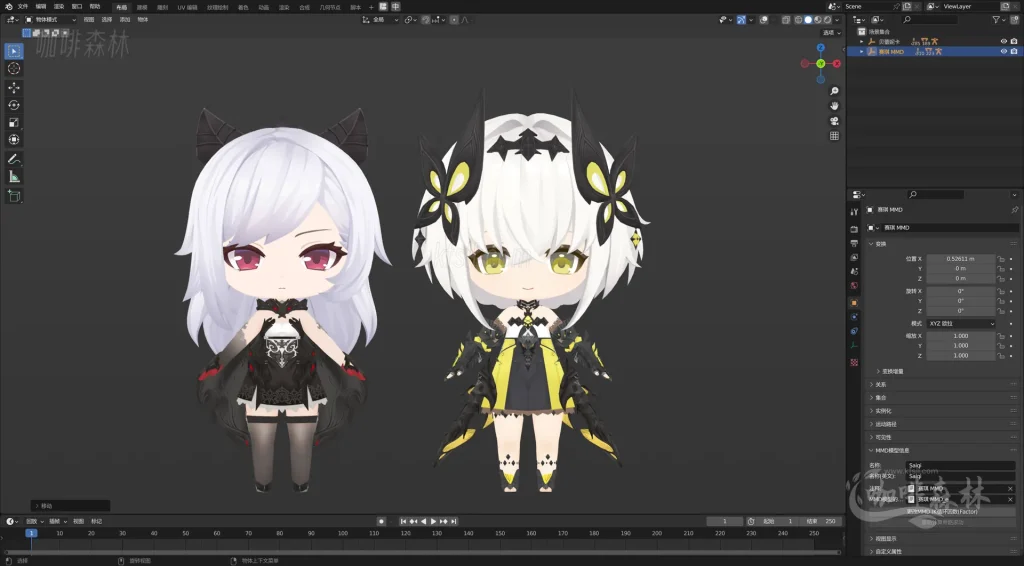Image resolution: width=1024 pixels, height=566 pixels.
Task: Open the Edit menu
Action: coord(41,7)
